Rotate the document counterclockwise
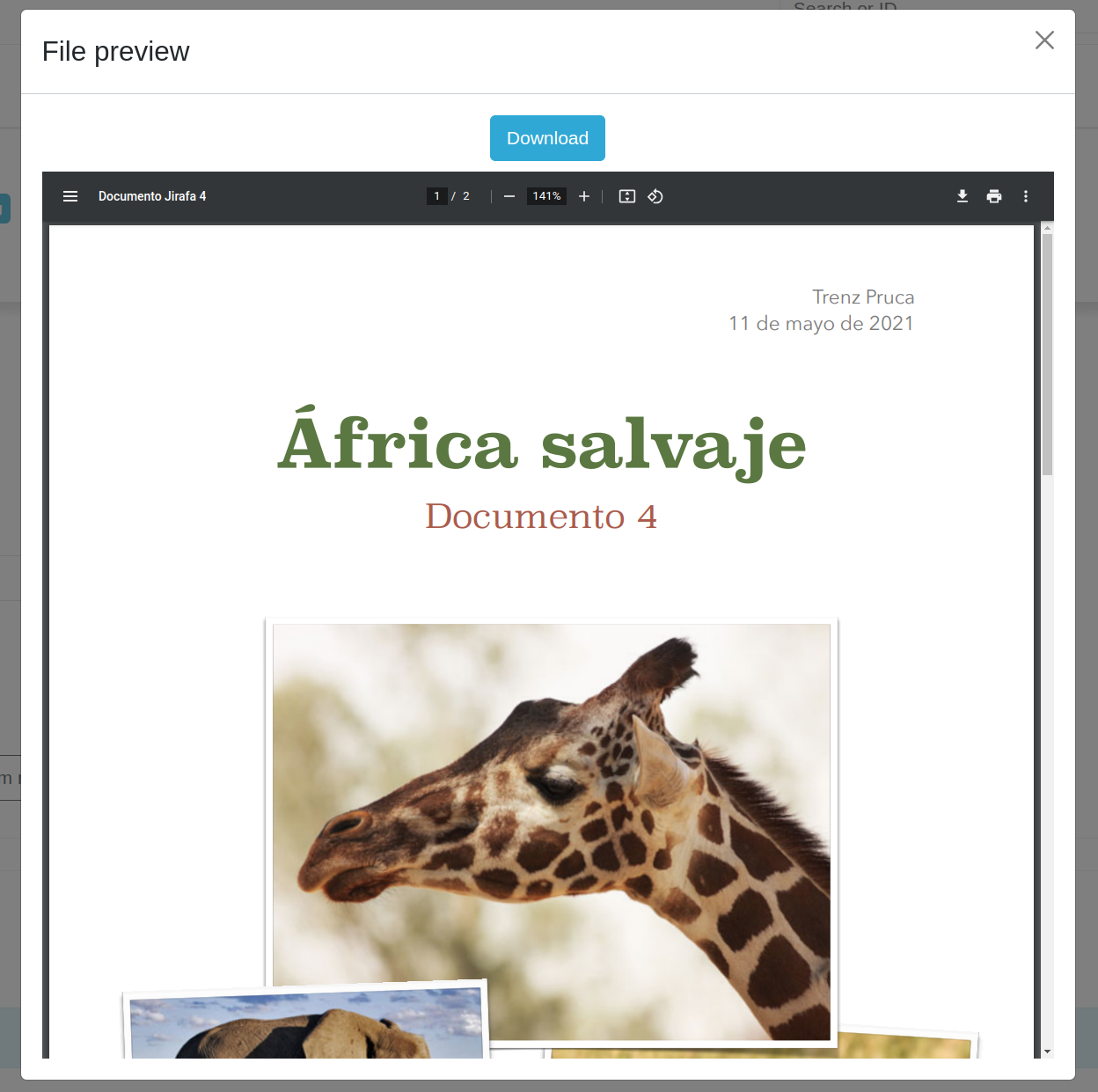Viewport: 1098px width, 1092px height. [x=655, y=196]
